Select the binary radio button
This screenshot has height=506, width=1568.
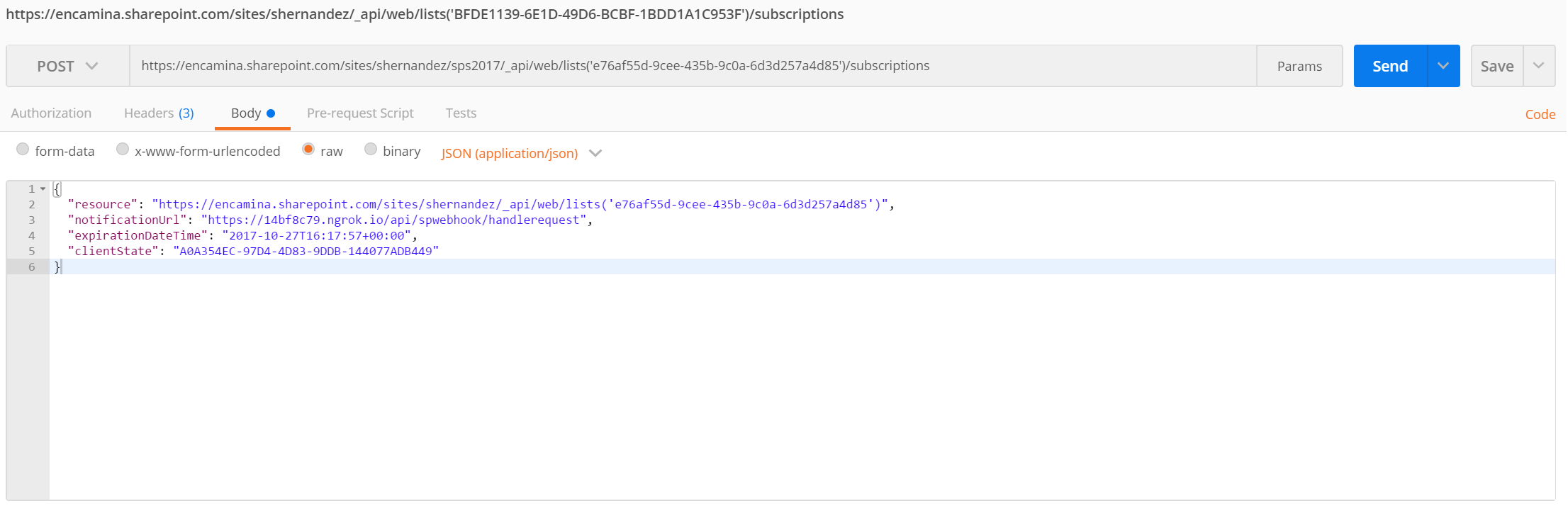coord(371,150)
